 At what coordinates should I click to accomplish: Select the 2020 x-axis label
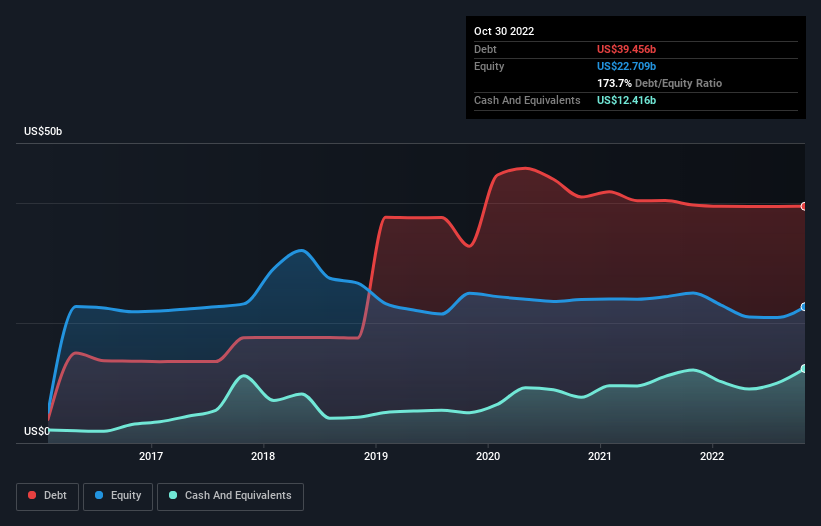coord(488,456)
